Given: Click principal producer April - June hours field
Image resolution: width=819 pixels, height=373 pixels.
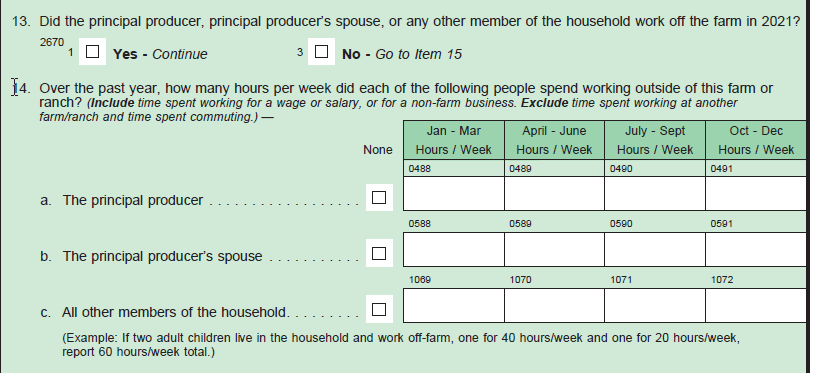Looking at the screenshot, I should pos(554,194).
